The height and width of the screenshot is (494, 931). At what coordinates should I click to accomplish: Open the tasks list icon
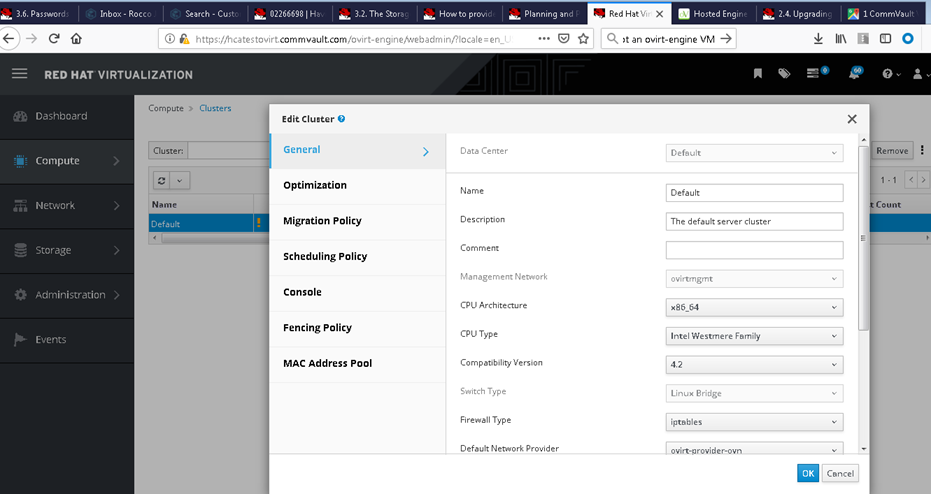pyautogui.click(x=813, y=73)
